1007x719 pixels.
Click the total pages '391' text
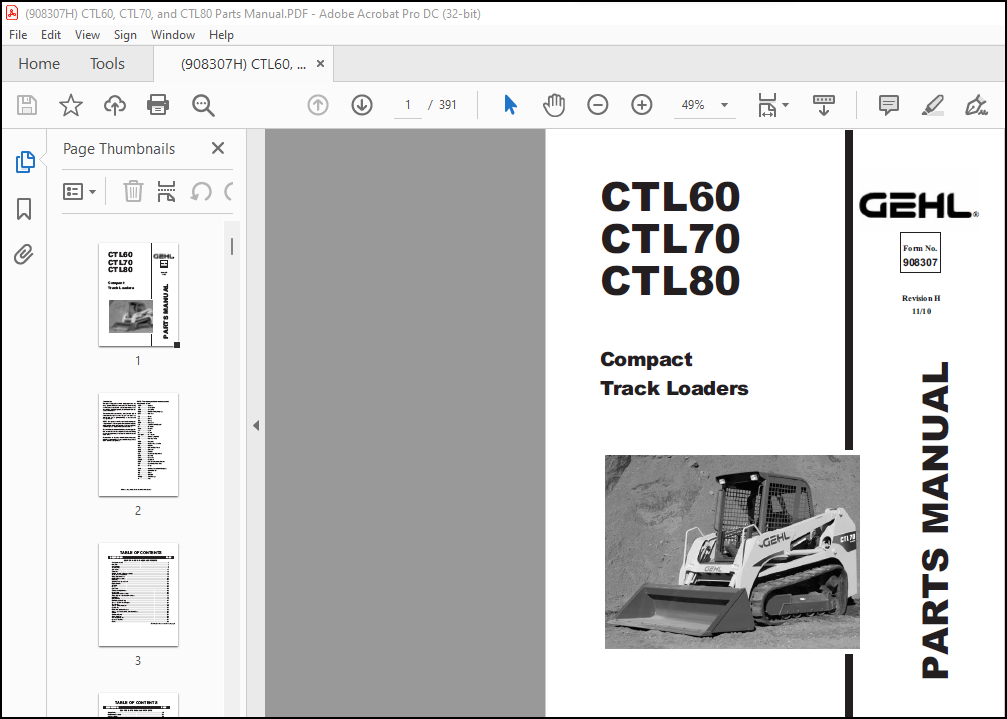(x=448, y=105)
